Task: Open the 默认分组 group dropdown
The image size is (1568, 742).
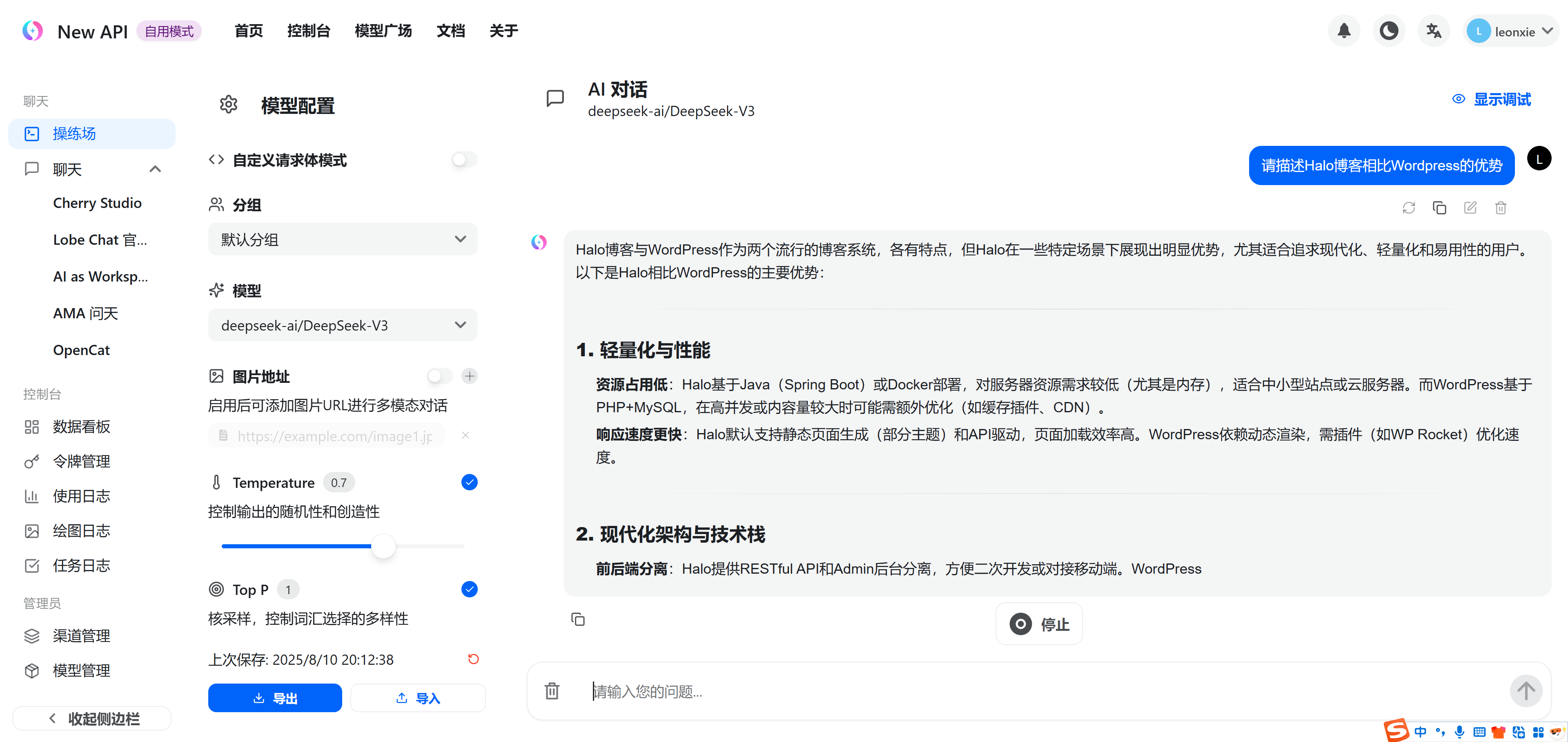Action: tap(343, 239)
